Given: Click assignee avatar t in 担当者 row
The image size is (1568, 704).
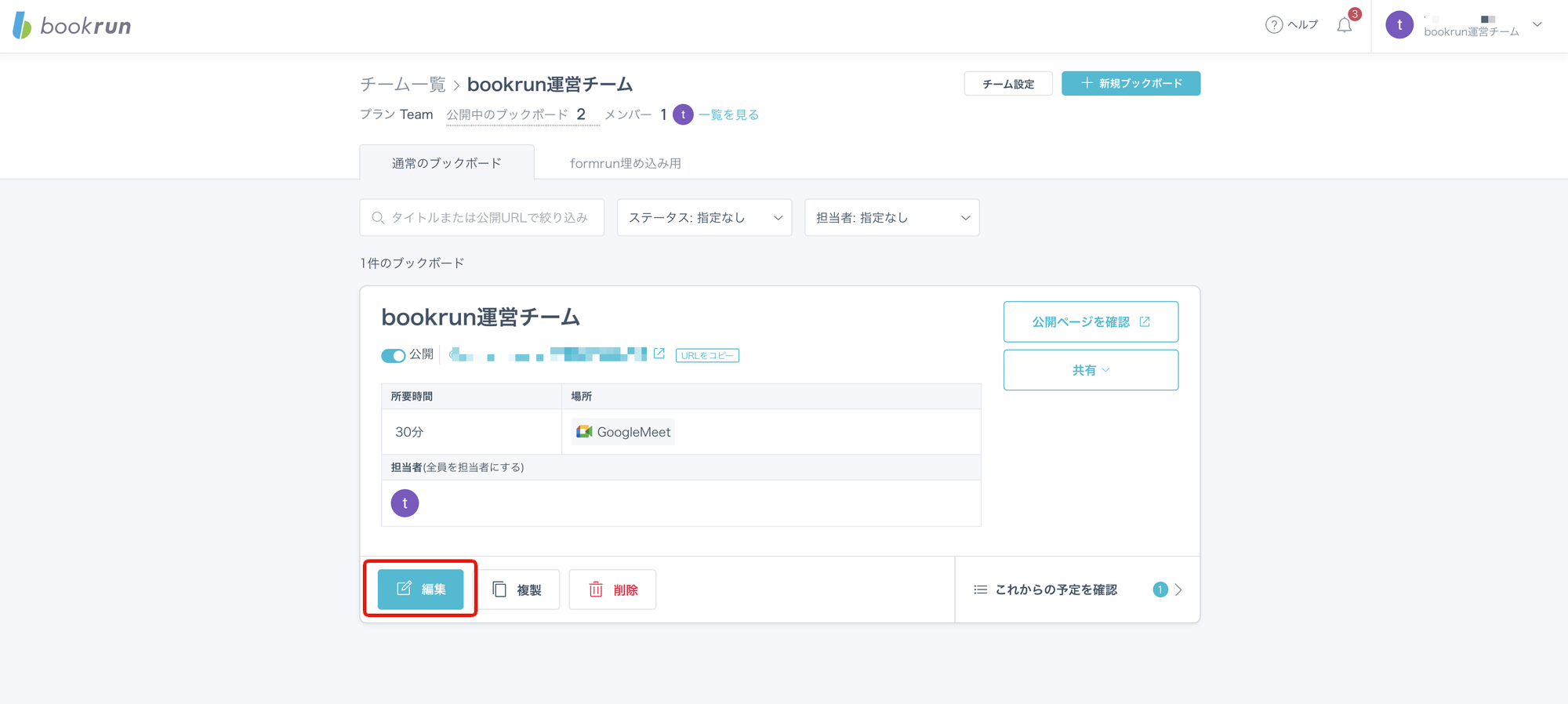Looking at the screenshot, I should (x=405, y=503).
